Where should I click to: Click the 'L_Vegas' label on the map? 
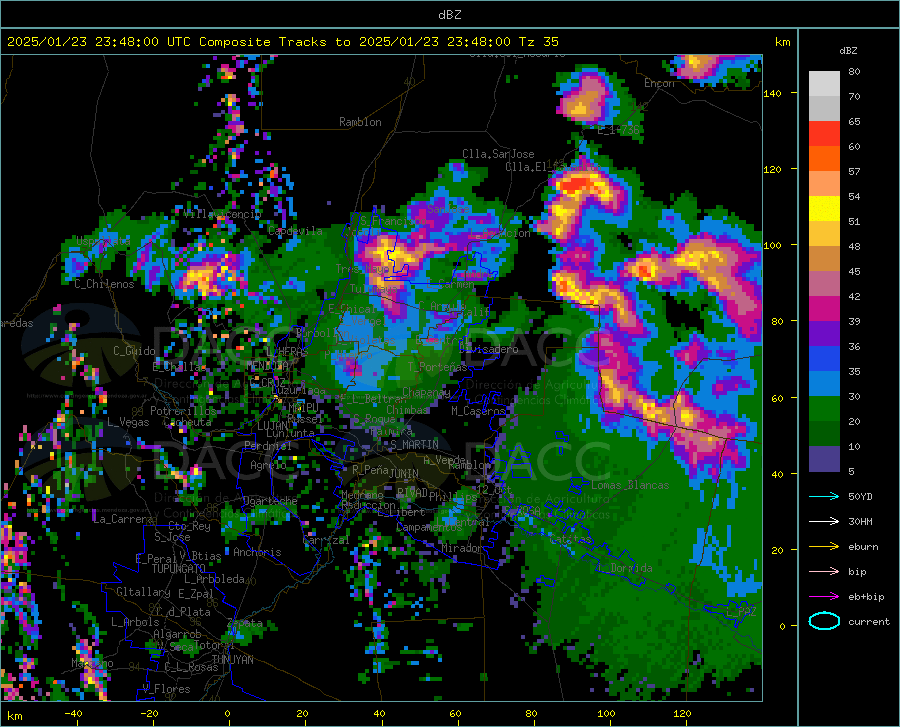128,422
